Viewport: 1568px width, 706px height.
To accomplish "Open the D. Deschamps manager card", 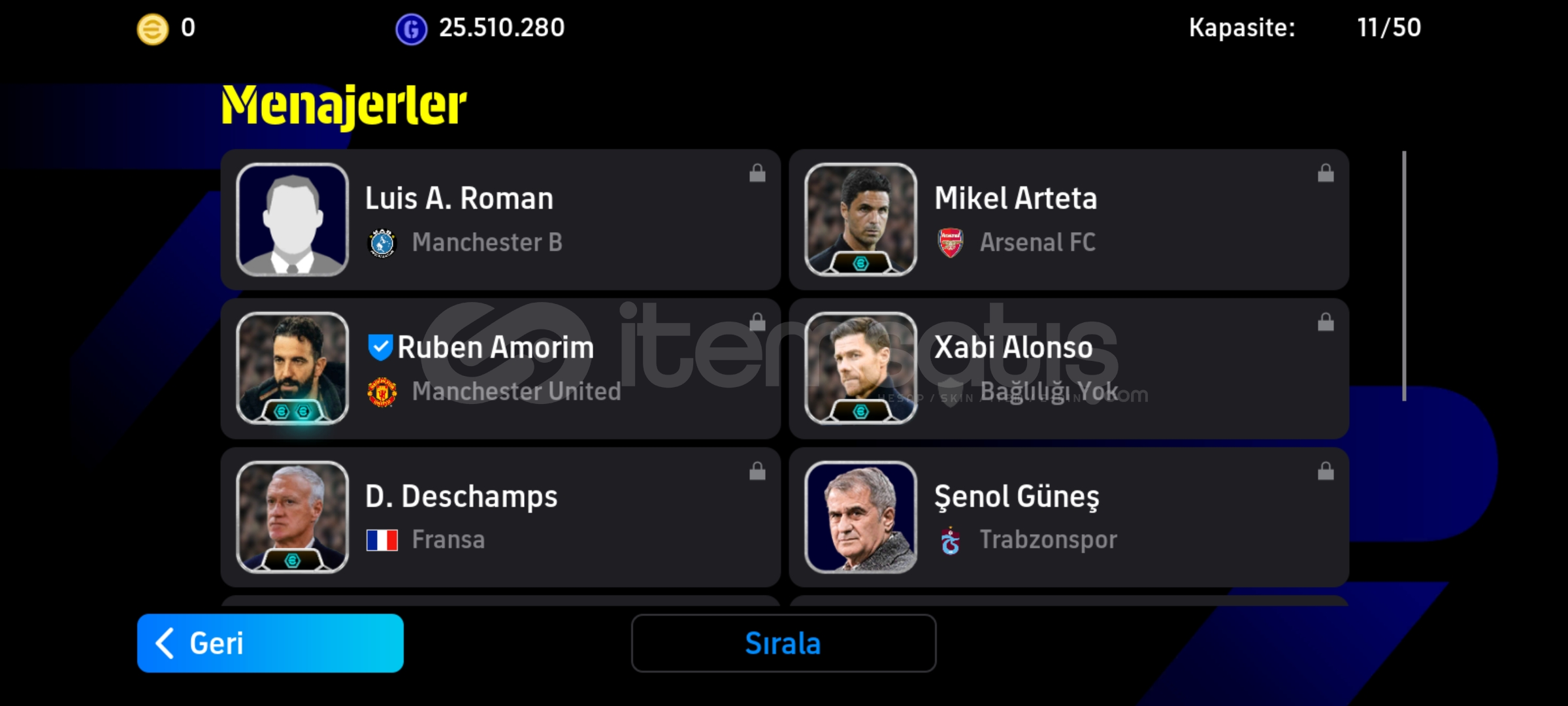I will 500,517.
